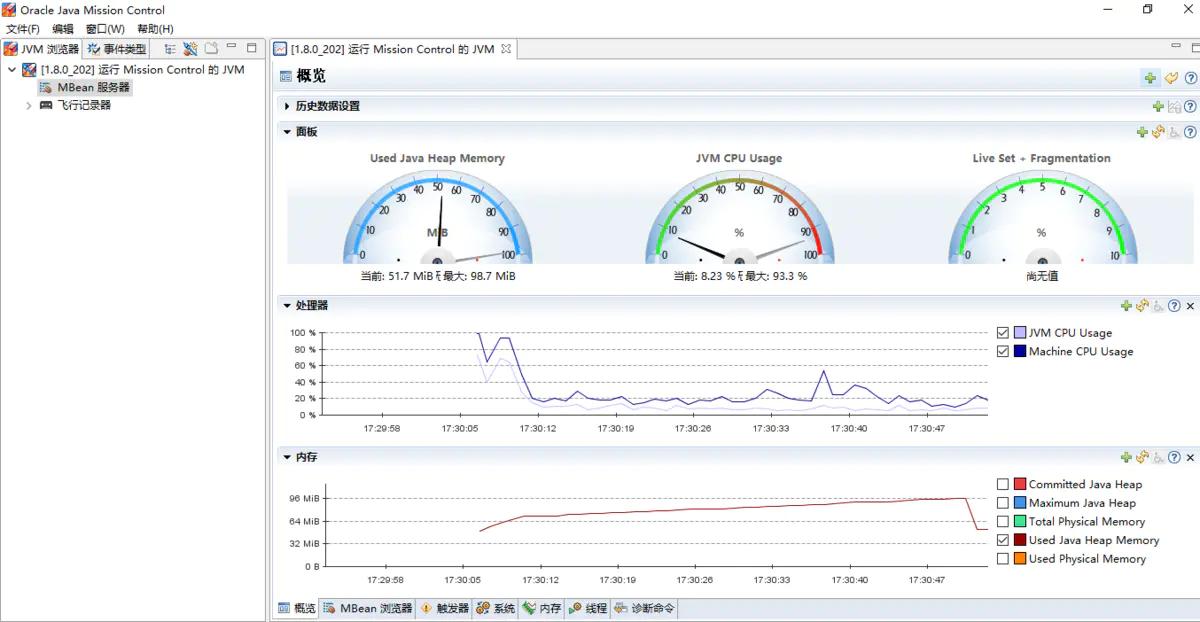Select MBean 服务器 in the JVM tree
Viewport: 1200px width, 622px height.
93,87
